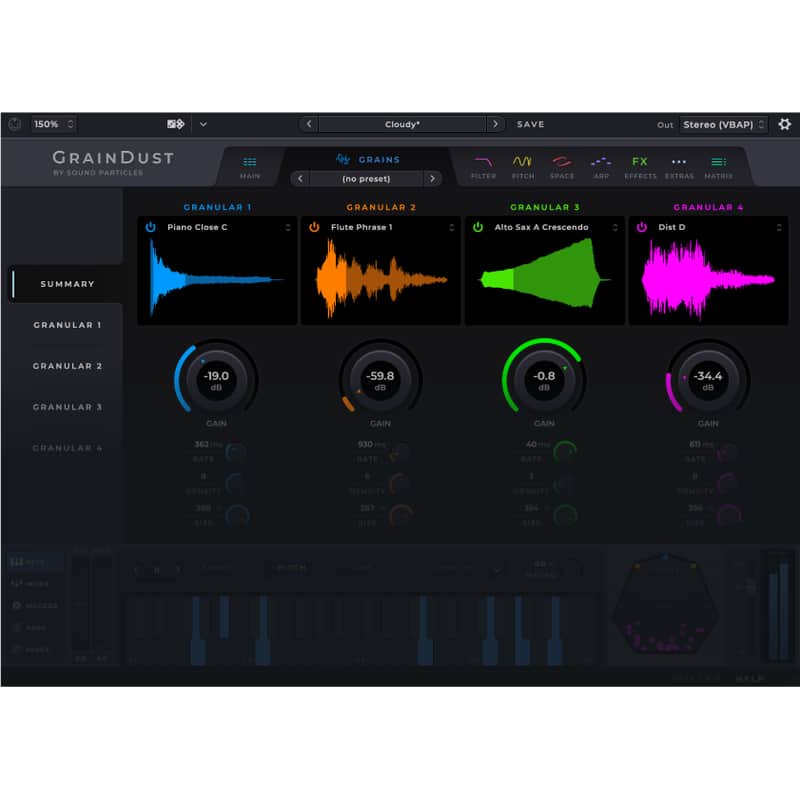Click the Granular 1 column header

point(217,207)
